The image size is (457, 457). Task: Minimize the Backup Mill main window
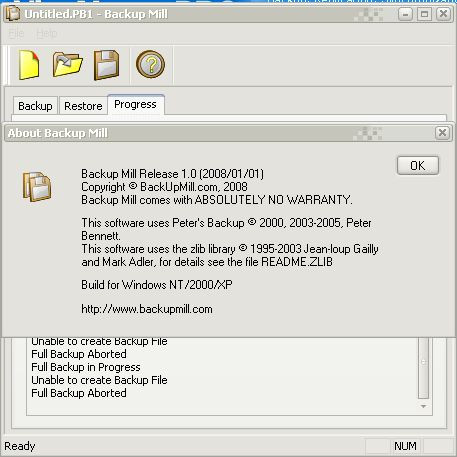coord(405,14)
